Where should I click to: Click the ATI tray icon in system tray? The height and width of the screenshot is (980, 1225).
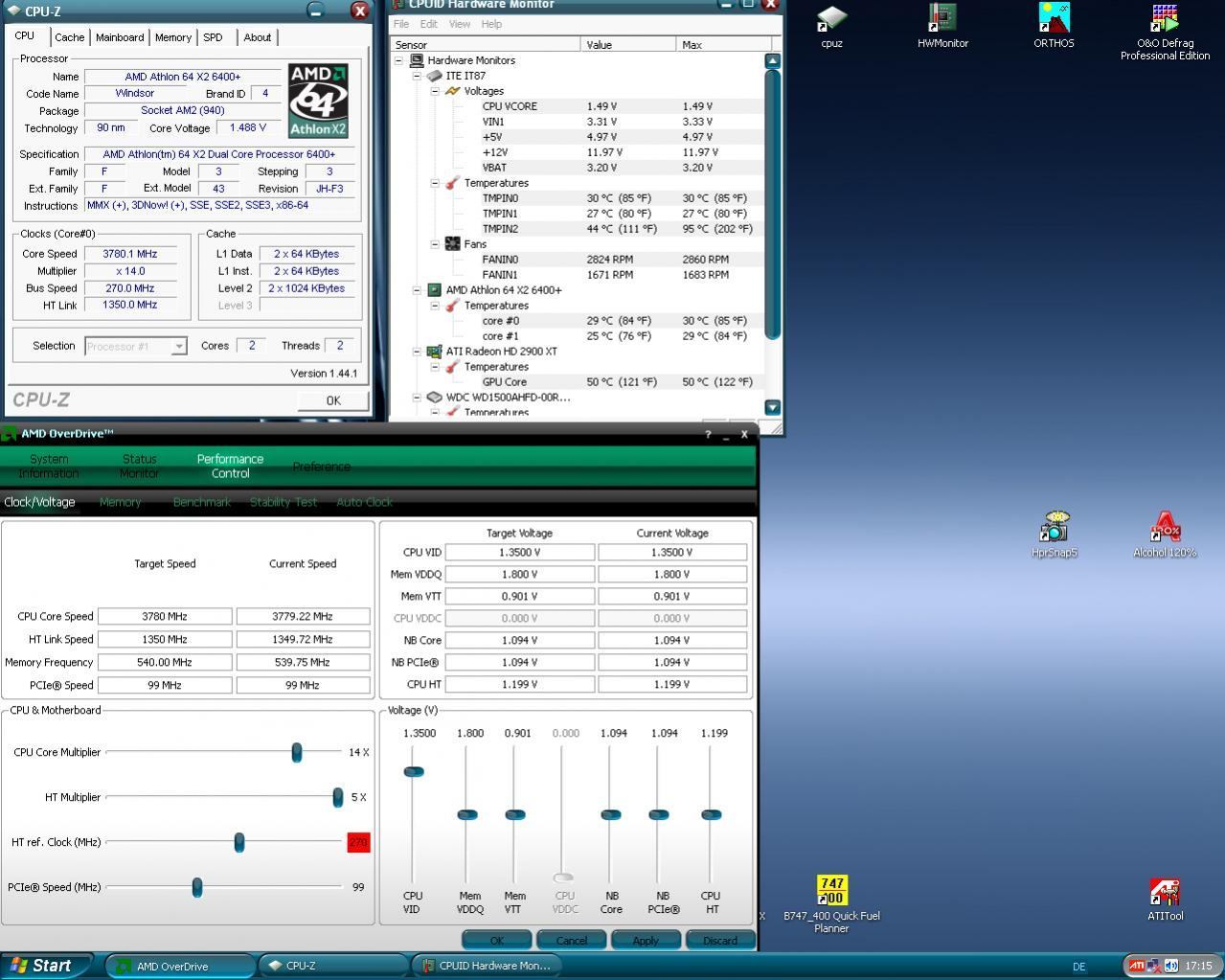[1136, 966]
